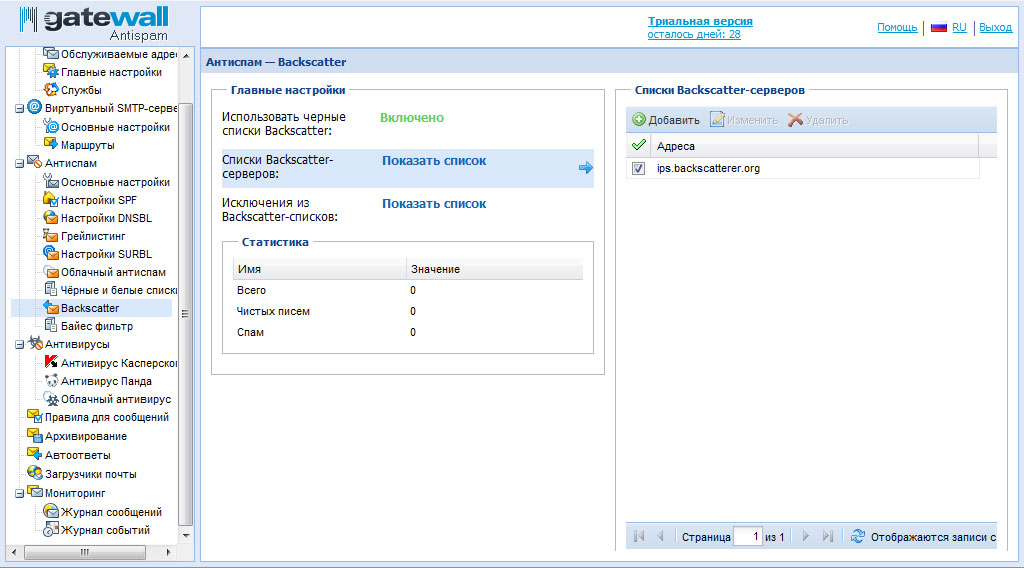Click the Антивирус Панда icon
This screenshot has height=568, width=1024.
51,380
